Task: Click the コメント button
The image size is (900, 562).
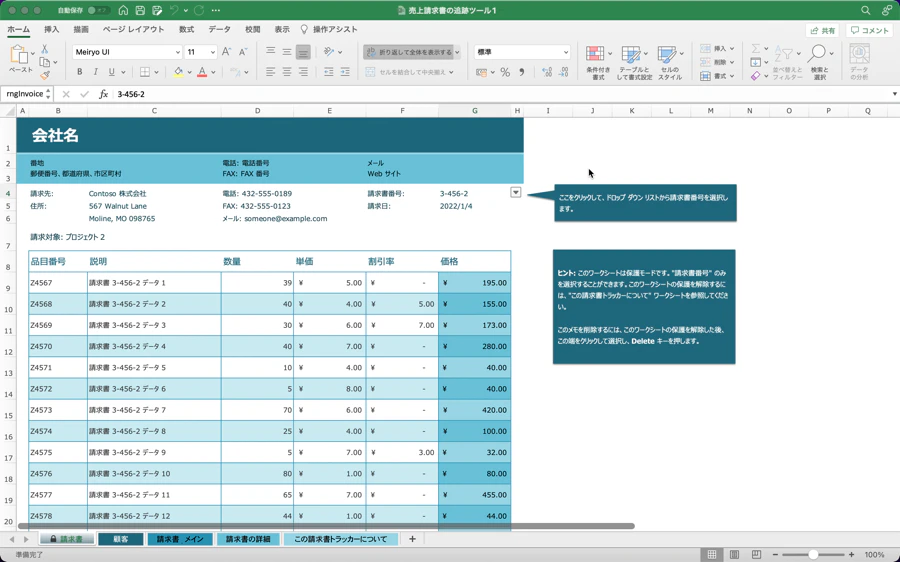Action: (x=869, y=30)
